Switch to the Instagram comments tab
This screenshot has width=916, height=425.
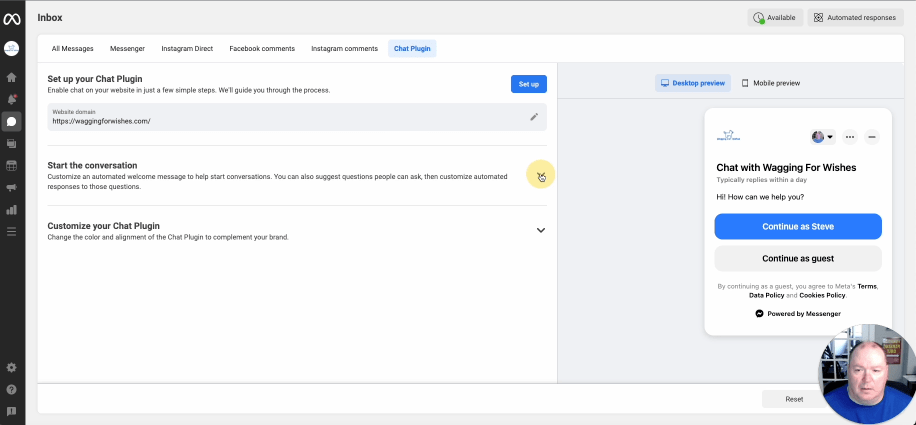click(344, 48)
